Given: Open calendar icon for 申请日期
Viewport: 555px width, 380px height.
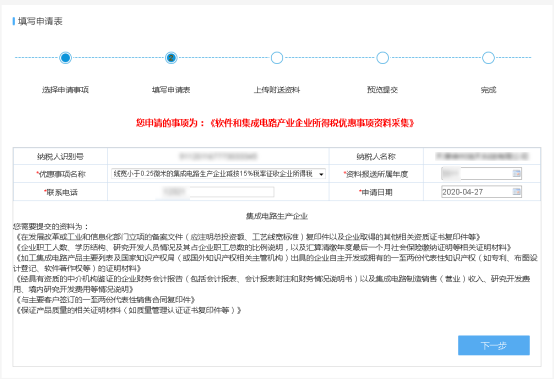Looking at the screenshot, I should point(517,192).
